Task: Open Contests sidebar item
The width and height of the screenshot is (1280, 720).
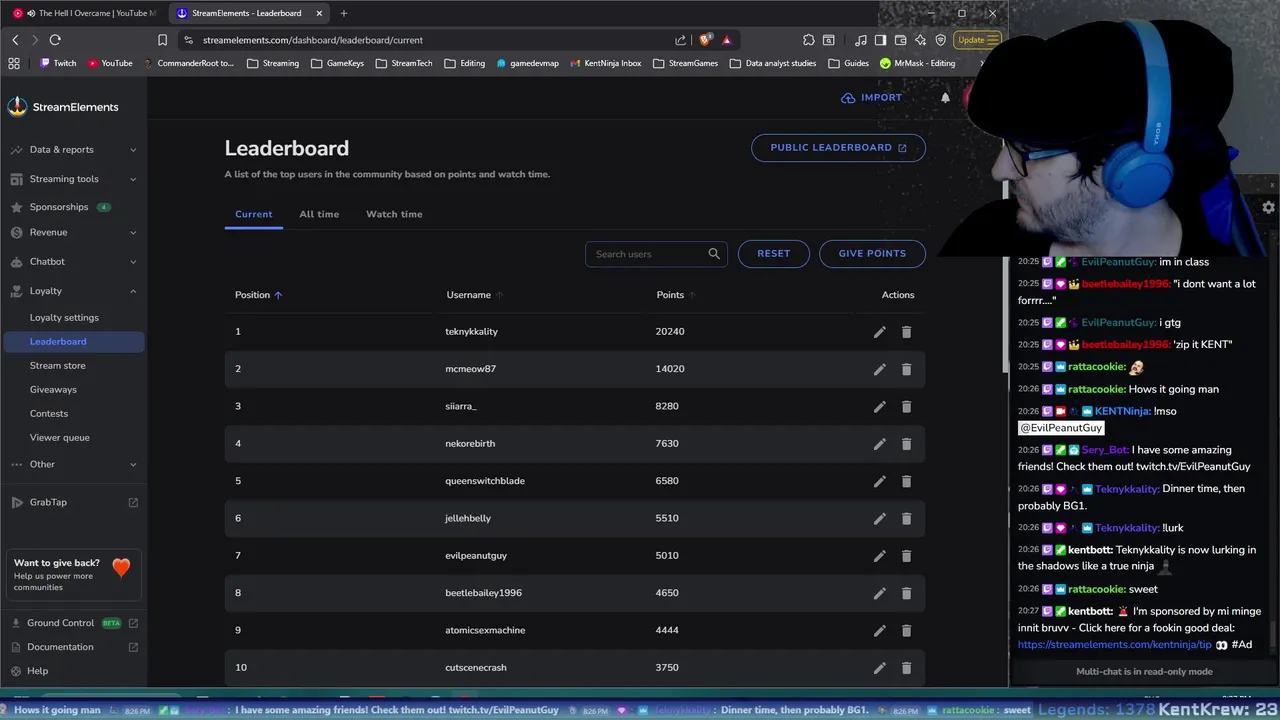Action: click(x=49, y=414)
